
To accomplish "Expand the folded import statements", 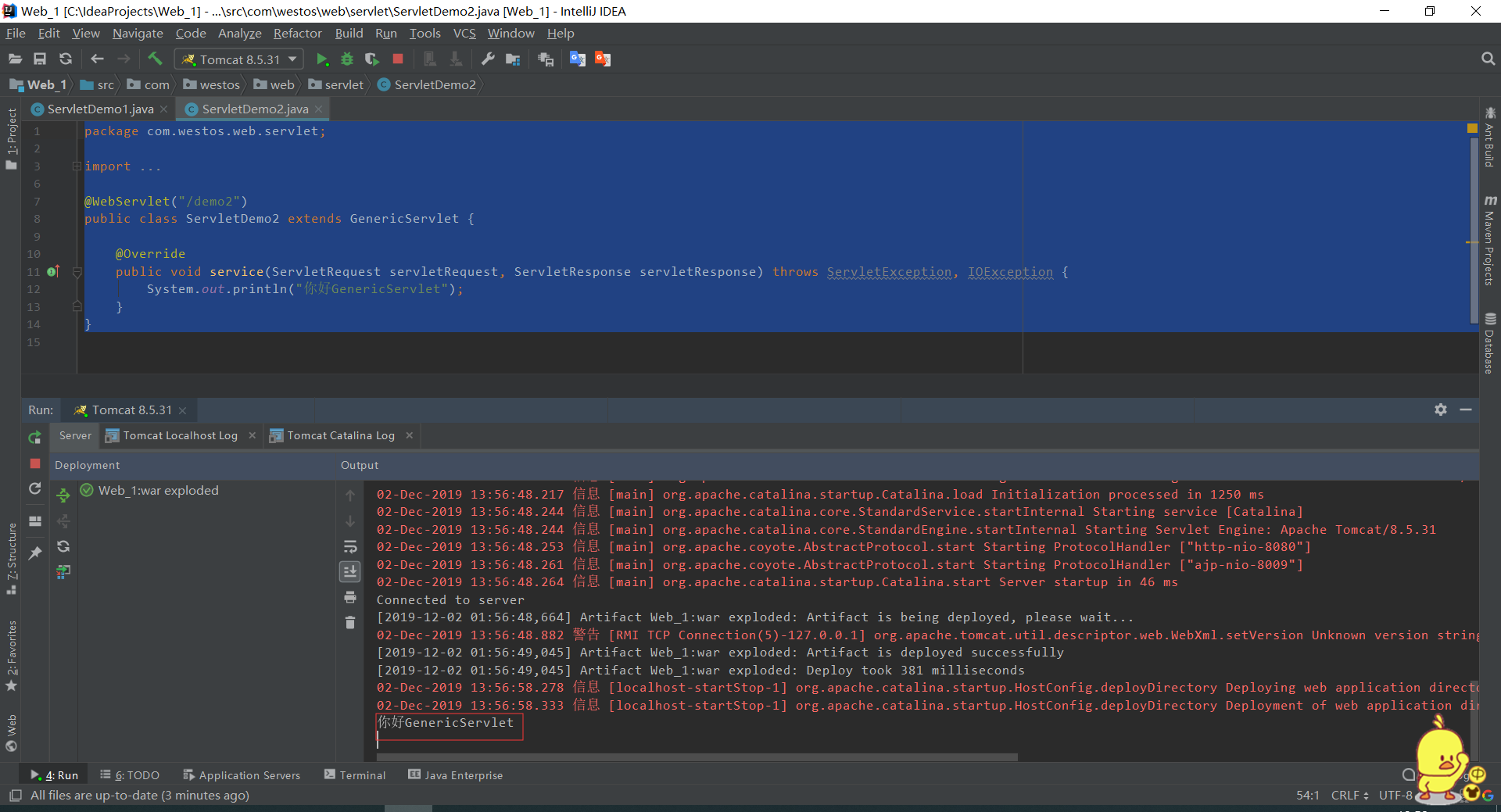I will point(76,166).
